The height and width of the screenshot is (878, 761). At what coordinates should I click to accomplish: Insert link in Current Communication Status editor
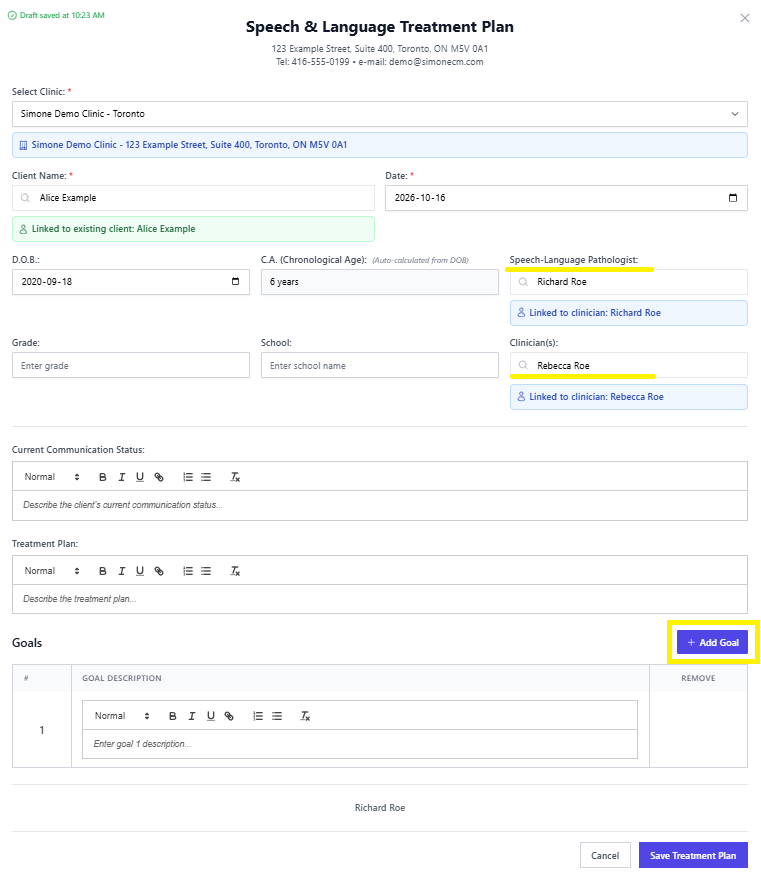point(159,477)
